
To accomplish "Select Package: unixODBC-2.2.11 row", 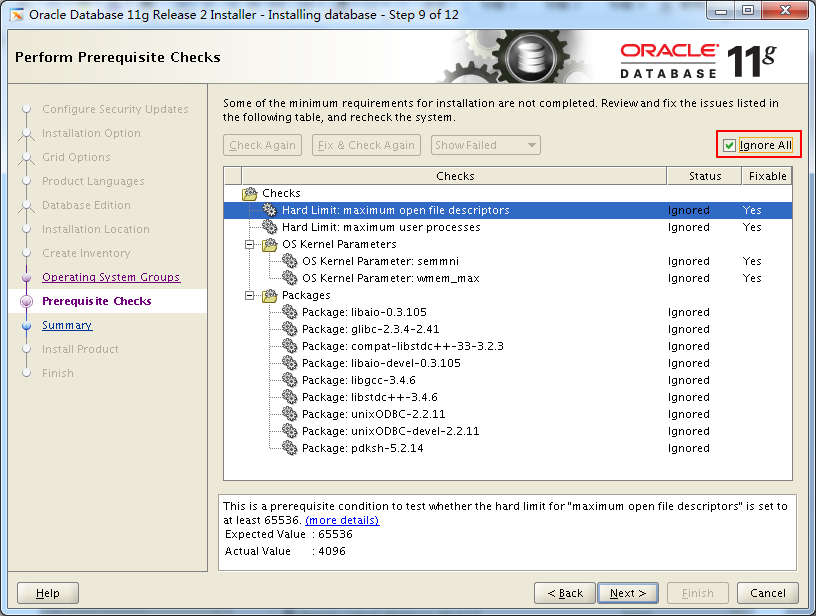I will (508, 414).
